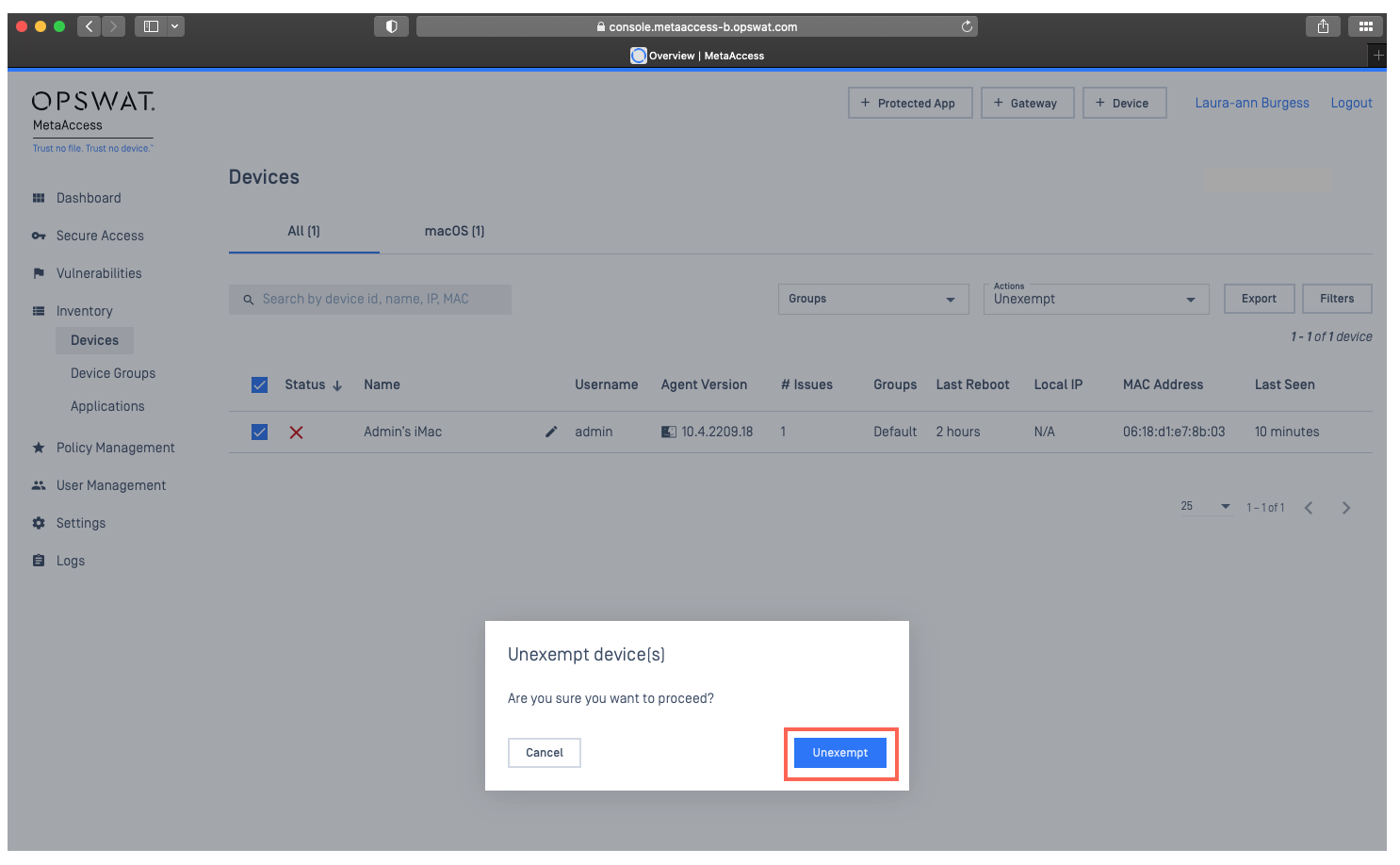Click the Inventory list icon
The height and width of the screenshot is (865, 1400).
point(39,311)
